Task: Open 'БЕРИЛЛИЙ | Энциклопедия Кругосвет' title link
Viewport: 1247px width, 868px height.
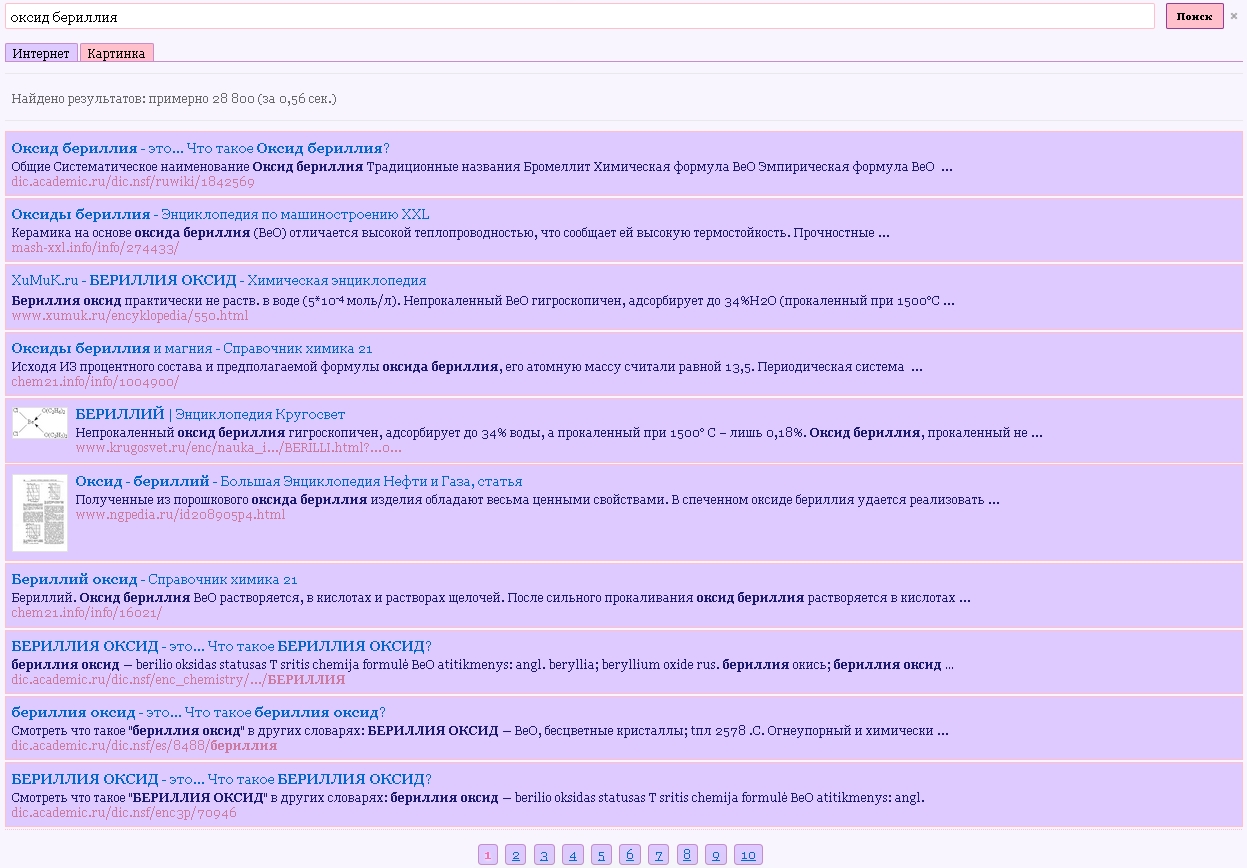Action: click(x=210, y=414)
